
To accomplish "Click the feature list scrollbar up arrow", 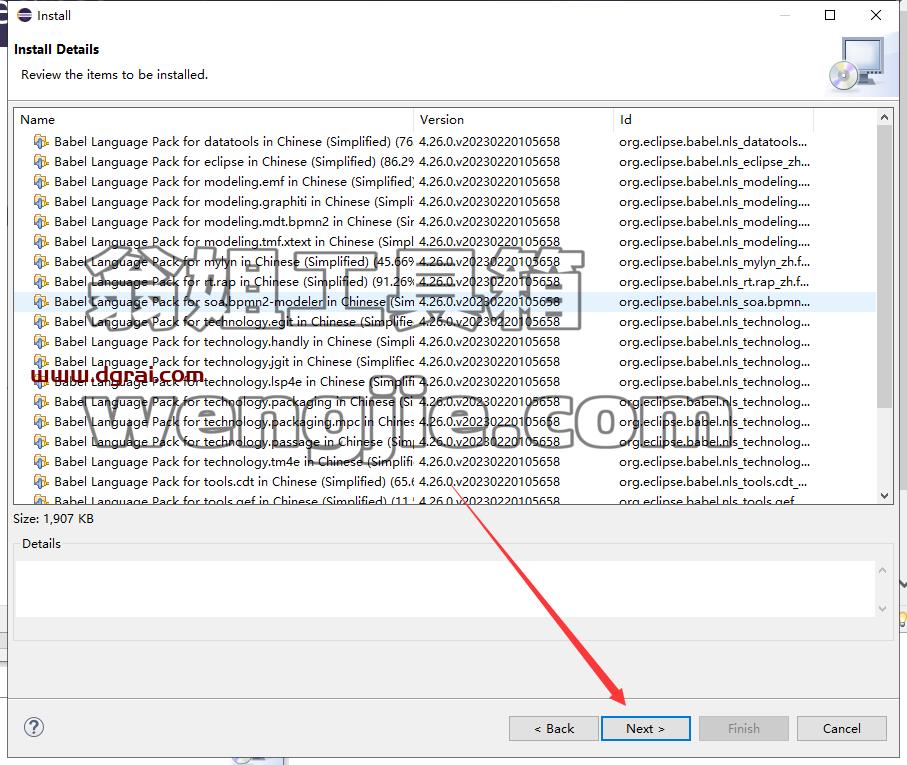I will pos(884,118).
